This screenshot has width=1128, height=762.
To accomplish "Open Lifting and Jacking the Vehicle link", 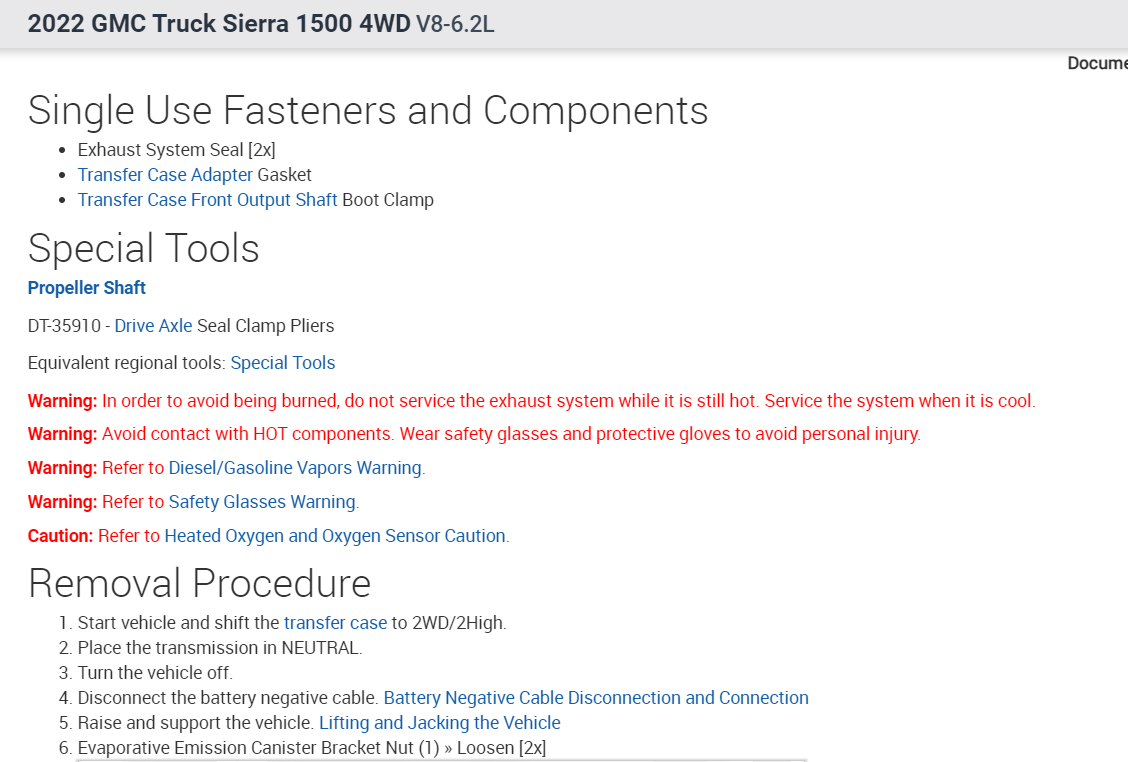I will tap(440, 723).
